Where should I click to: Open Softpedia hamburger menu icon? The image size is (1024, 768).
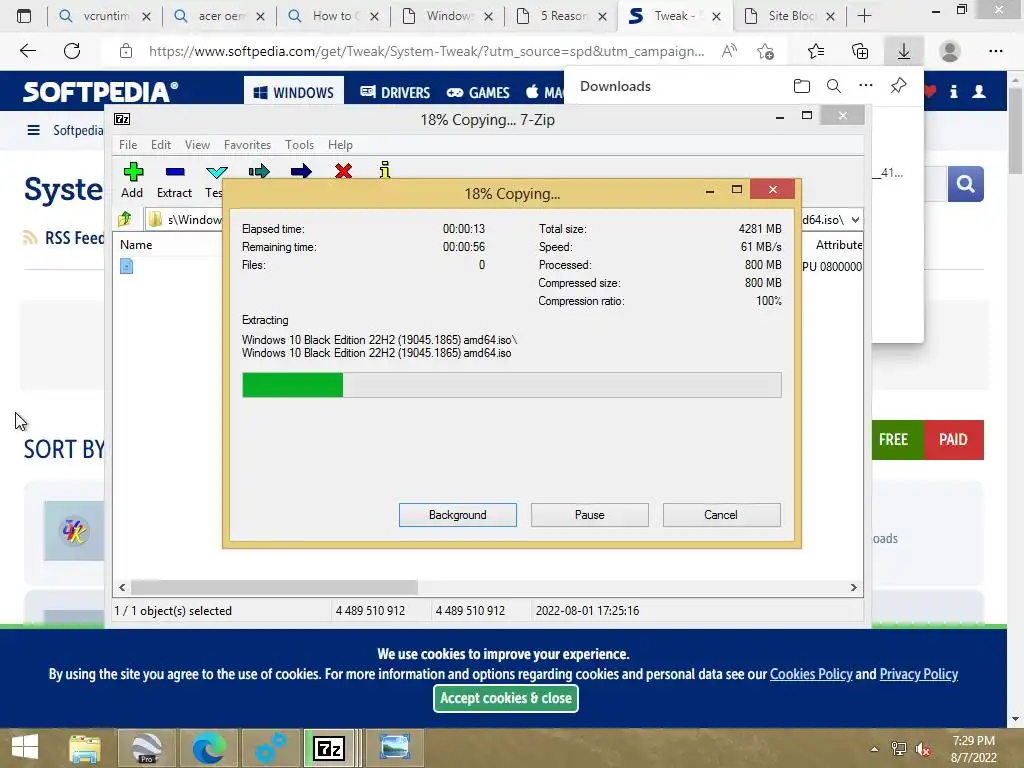(33, 130)
